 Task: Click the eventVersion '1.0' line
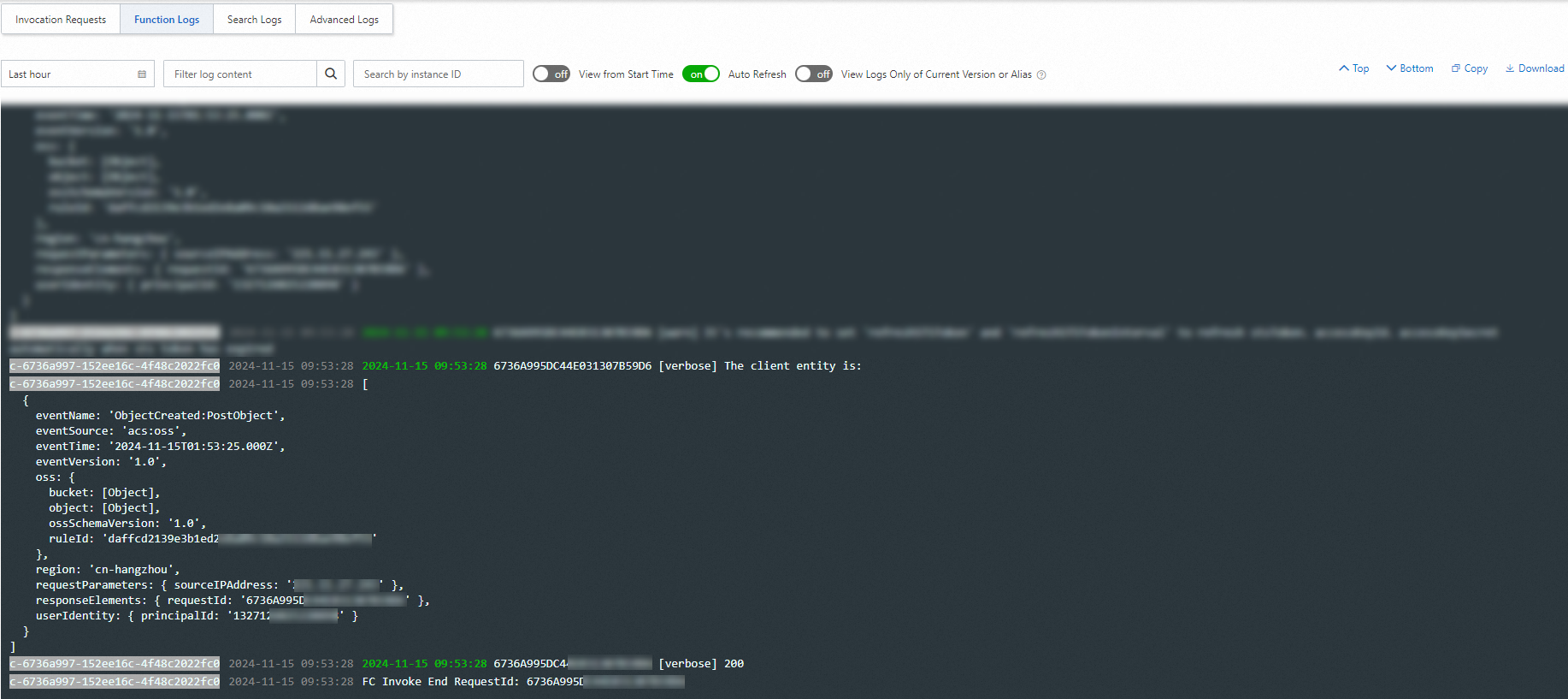point(101,462)
